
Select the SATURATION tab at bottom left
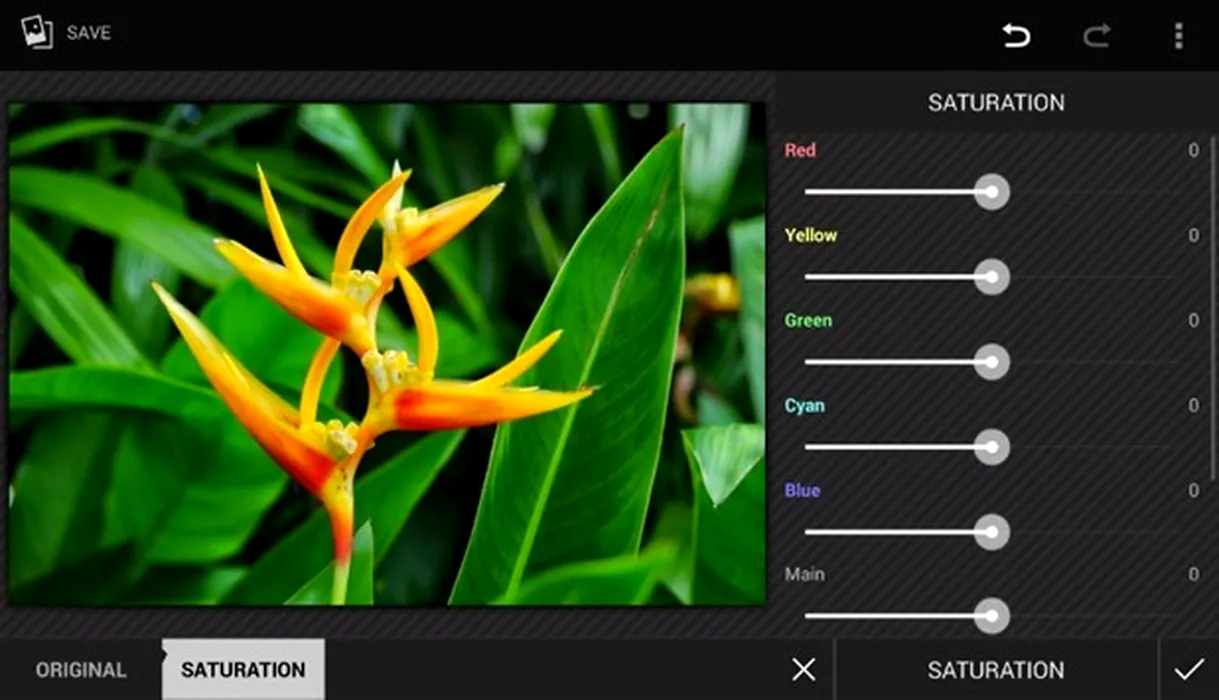pyautogui.click(x=243, y=670)
